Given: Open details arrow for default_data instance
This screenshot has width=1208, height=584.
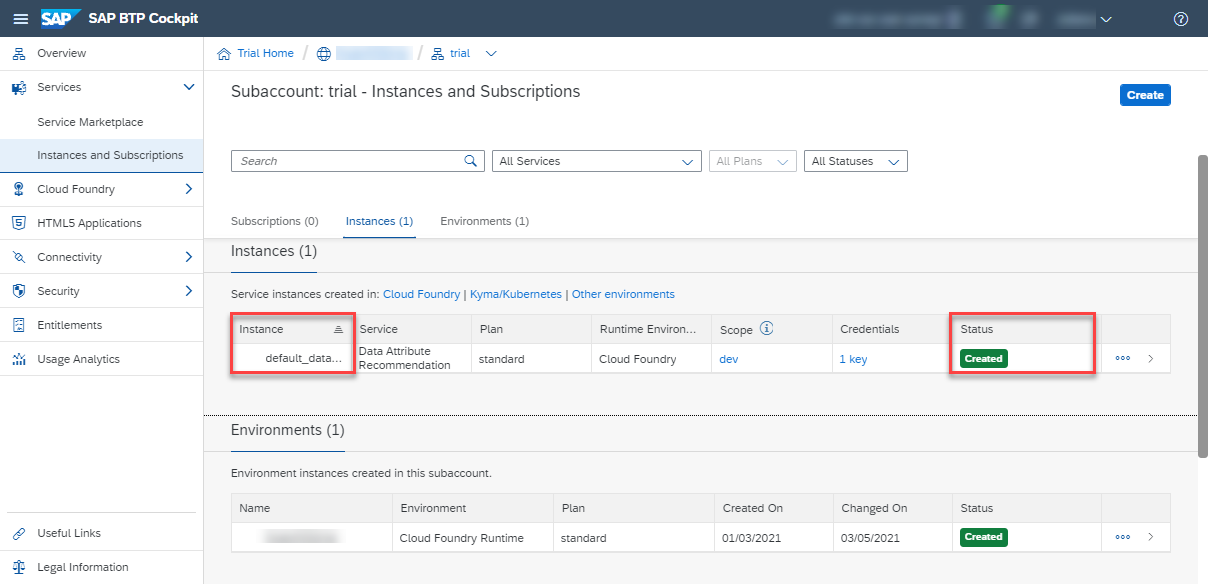Looking at the screenshot, I should (x=1151, y=358).
